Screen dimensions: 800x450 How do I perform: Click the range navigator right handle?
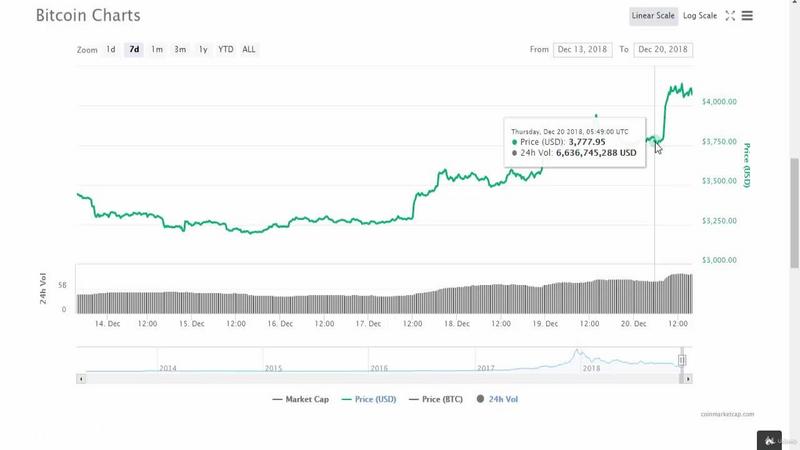[682, 360]
